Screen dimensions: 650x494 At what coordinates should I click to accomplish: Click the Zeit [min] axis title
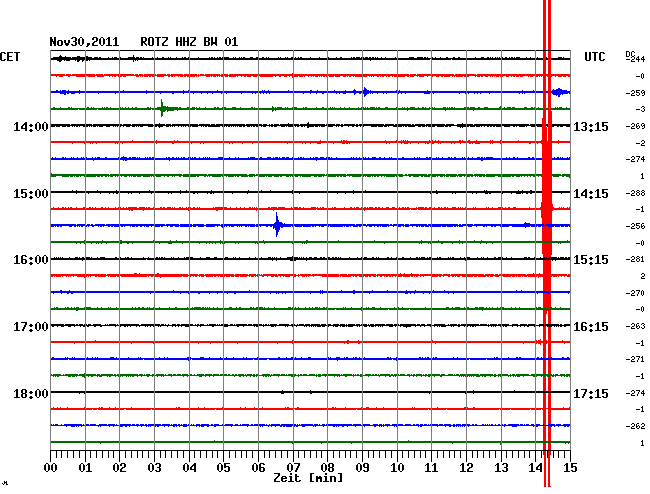point(308,478)
